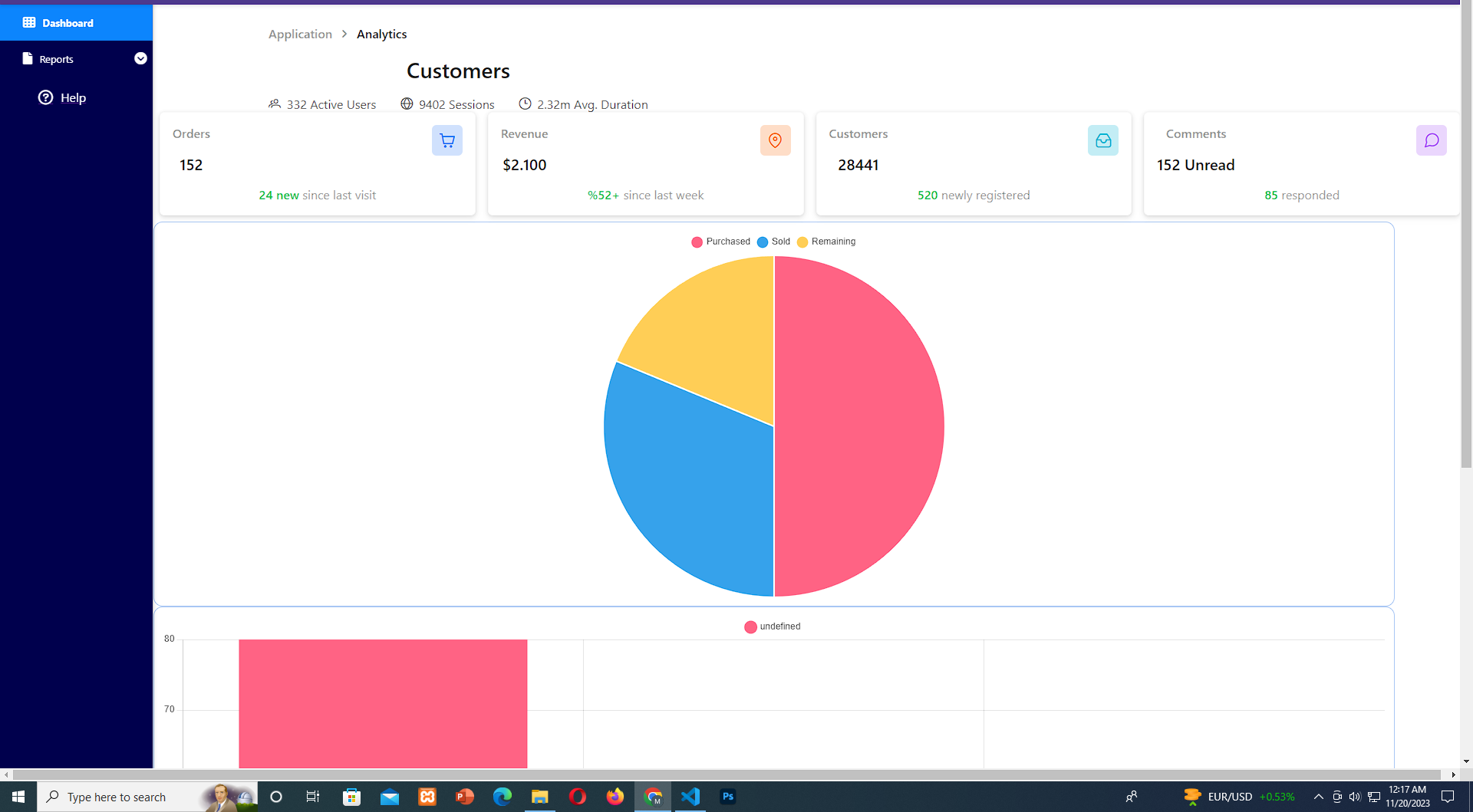This screenshot has width=1473, height=812.
Task: Click the scroll right arrow of horizontal scrollbar
Action: pyautogui.click(x=1453, y=774)
